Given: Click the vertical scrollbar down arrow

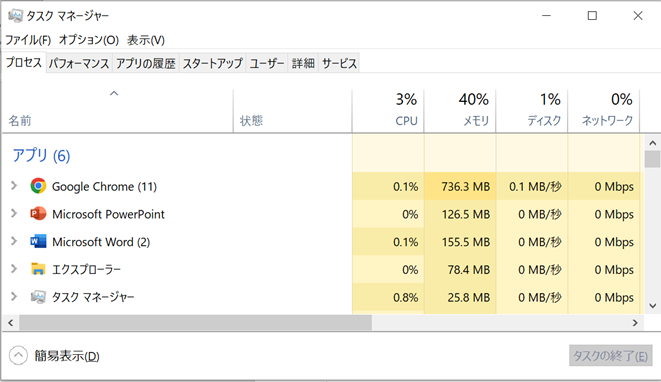Looking at the screenshot, I should coord(653,306).
